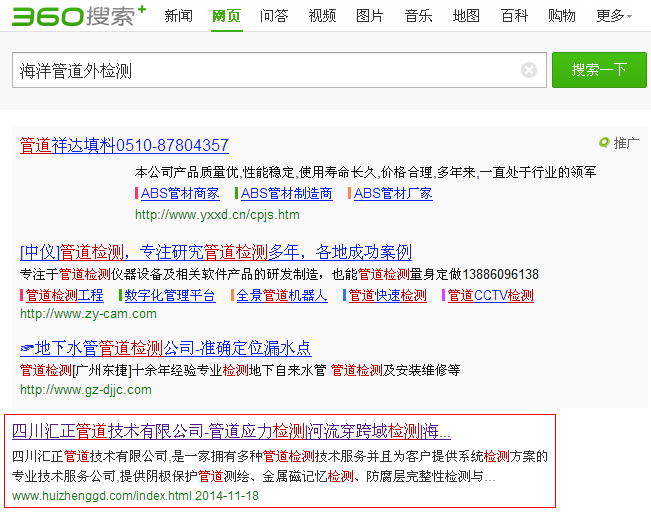Open the 管道祥达填料 result link
The image size is (651, 518).
pos(124,145)
